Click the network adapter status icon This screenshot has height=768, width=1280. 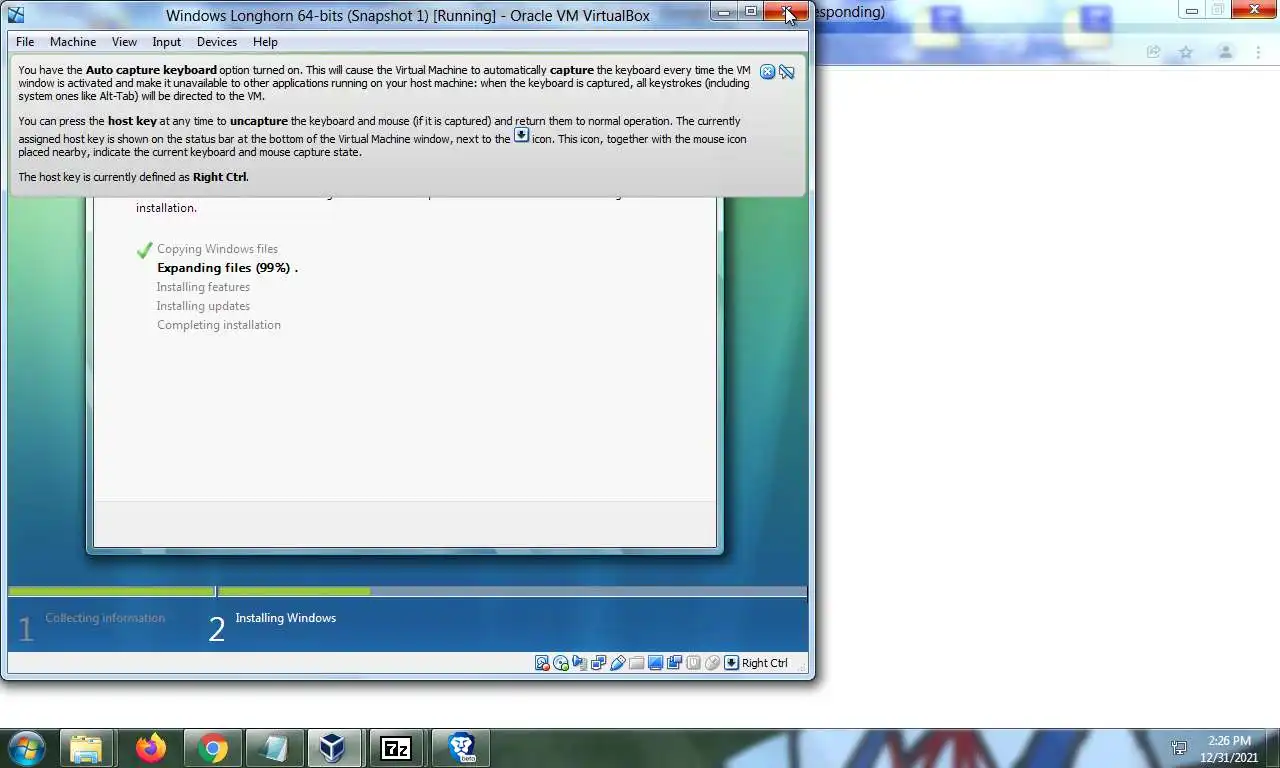pos(598,663)
